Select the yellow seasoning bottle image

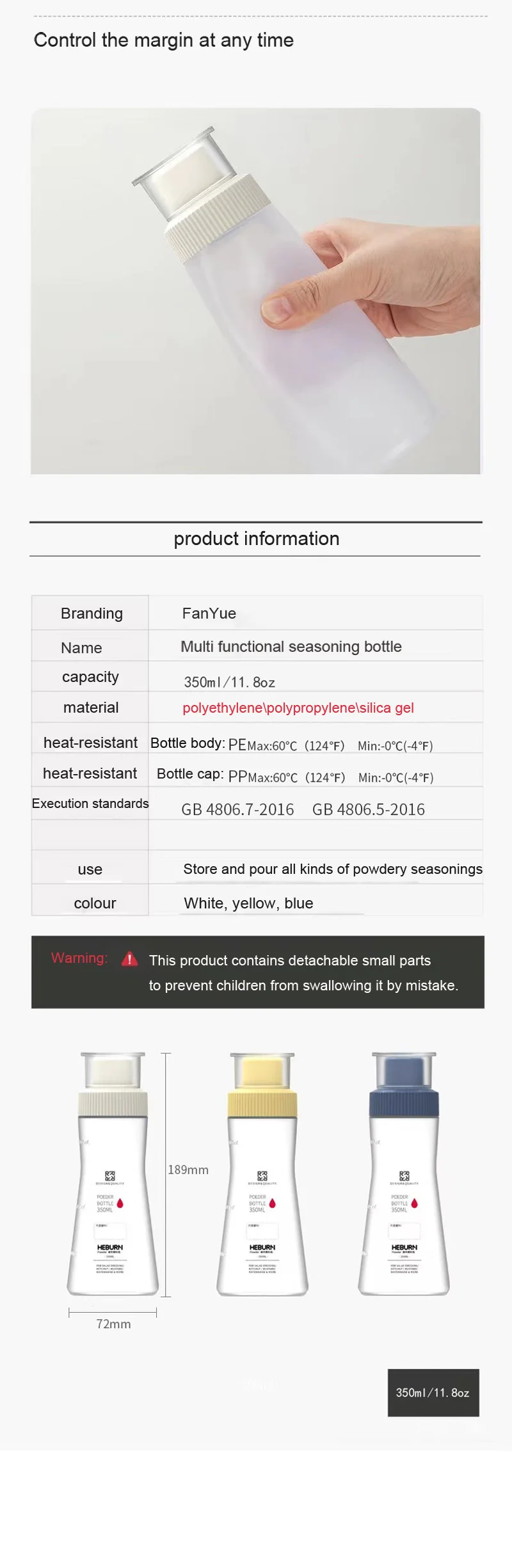[x=262, y=1173]
